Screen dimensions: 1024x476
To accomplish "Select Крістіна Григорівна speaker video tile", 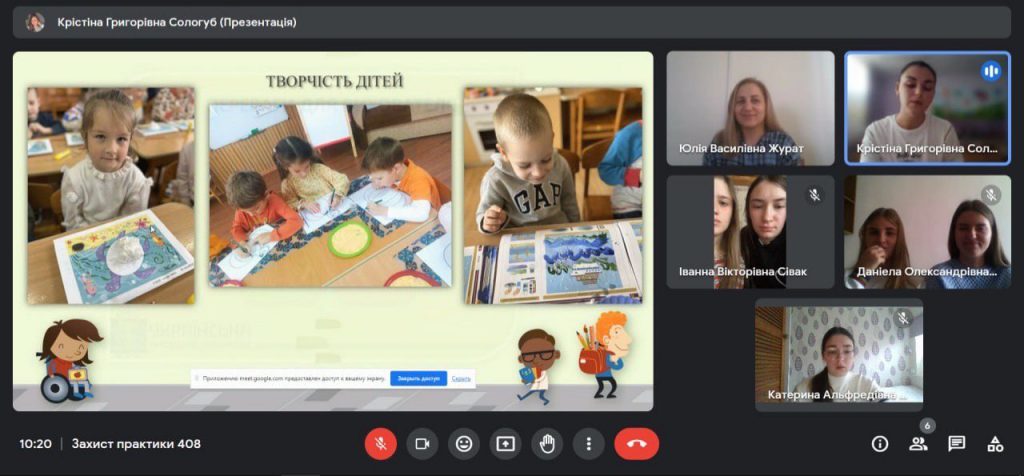I will pyautogui.click(x=927, y=108).
